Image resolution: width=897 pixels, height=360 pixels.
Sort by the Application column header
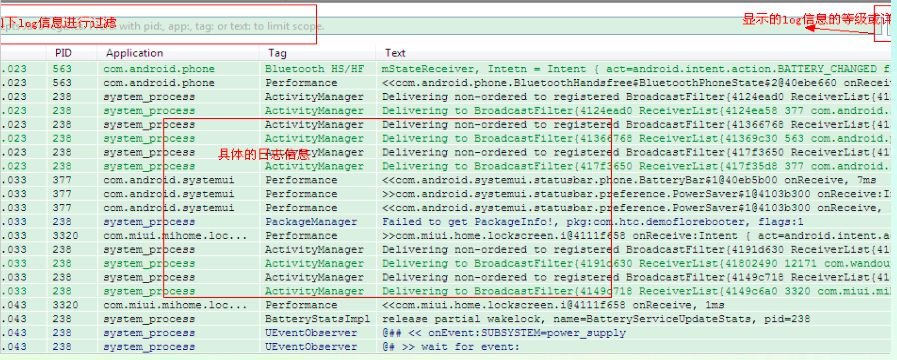(x=134, y=53)
